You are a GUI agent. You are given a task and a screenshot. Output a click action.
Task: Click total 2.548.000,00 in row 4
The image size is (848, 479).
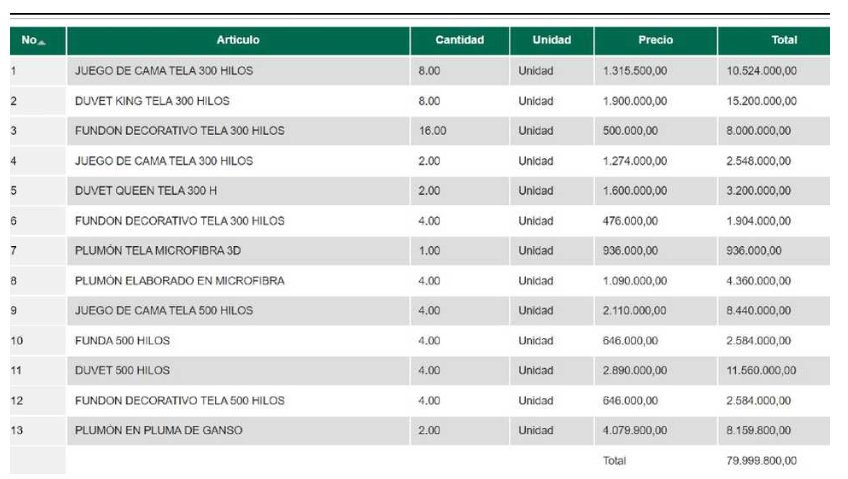[759, 161]
